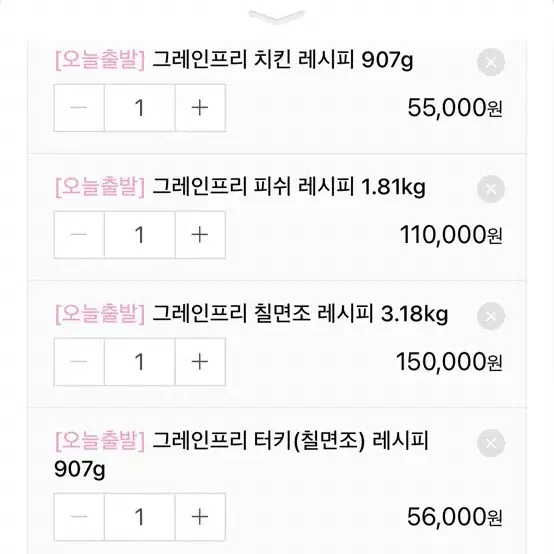Remove 치킨 레시피 907g item with X
554x554 pixels.
[x=491, y=62]
